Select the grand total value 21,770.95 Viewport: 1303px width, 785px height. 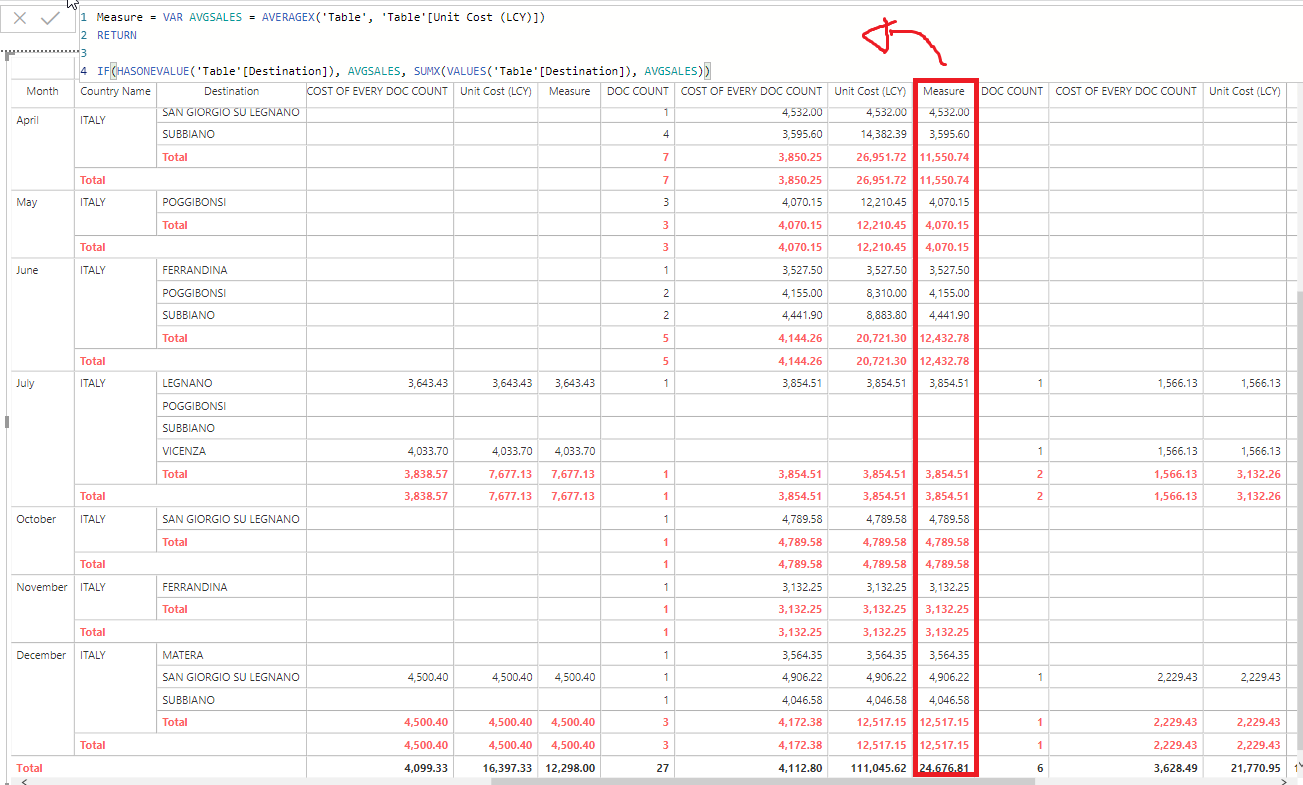pos(1254,768)
